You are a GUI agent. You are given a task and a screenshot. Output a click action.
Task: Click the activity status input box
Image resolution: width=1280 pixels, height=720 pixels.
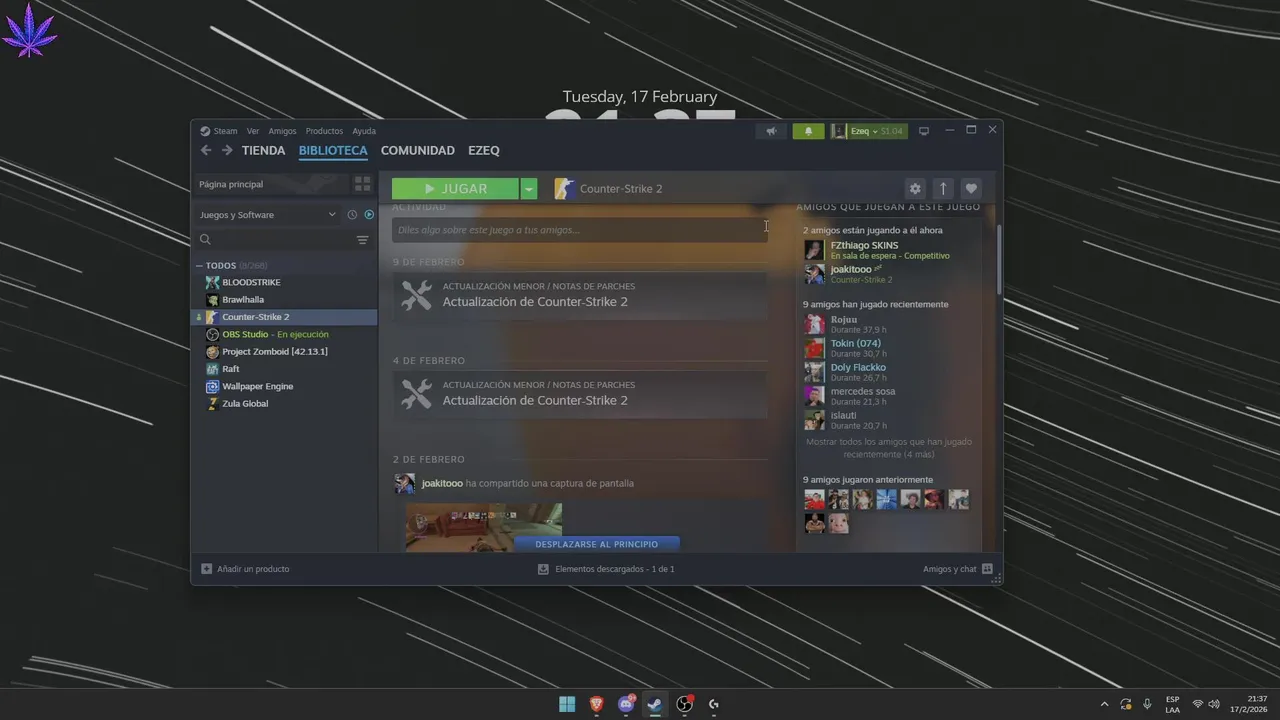click(x=579, y=230)
